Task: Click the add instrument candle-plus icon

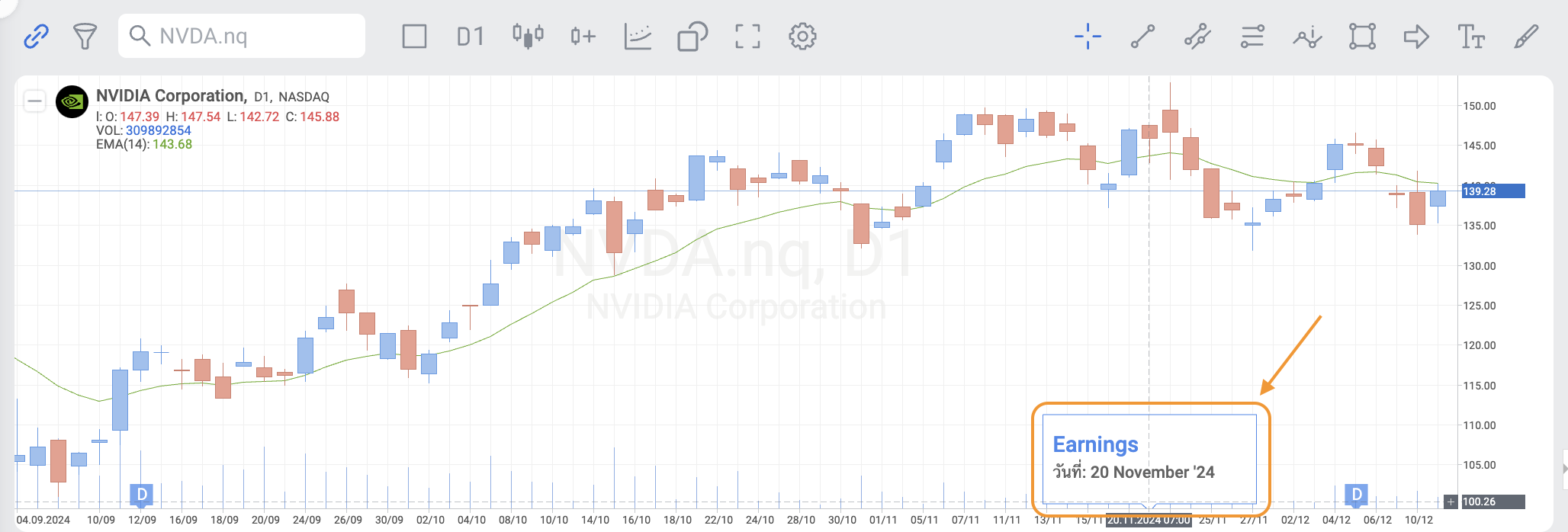Action: (583, 36)
